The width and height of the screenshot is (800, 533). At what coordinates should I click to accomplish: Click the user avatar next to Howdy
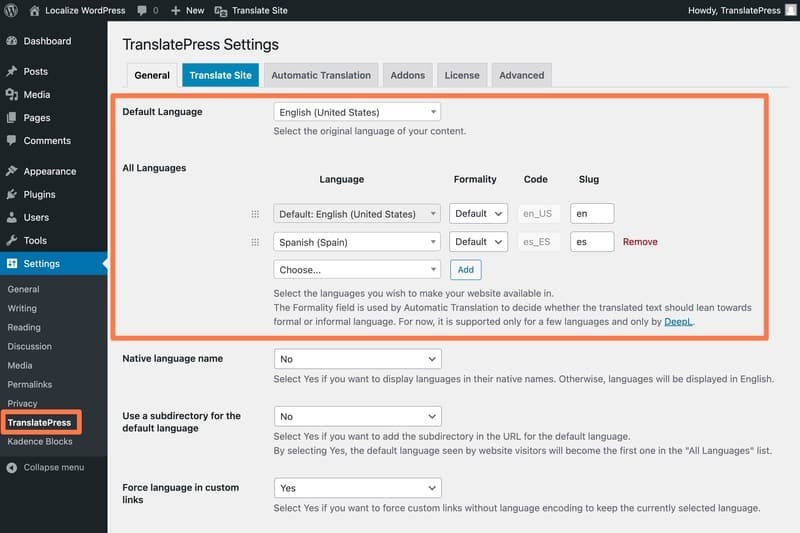790,10
